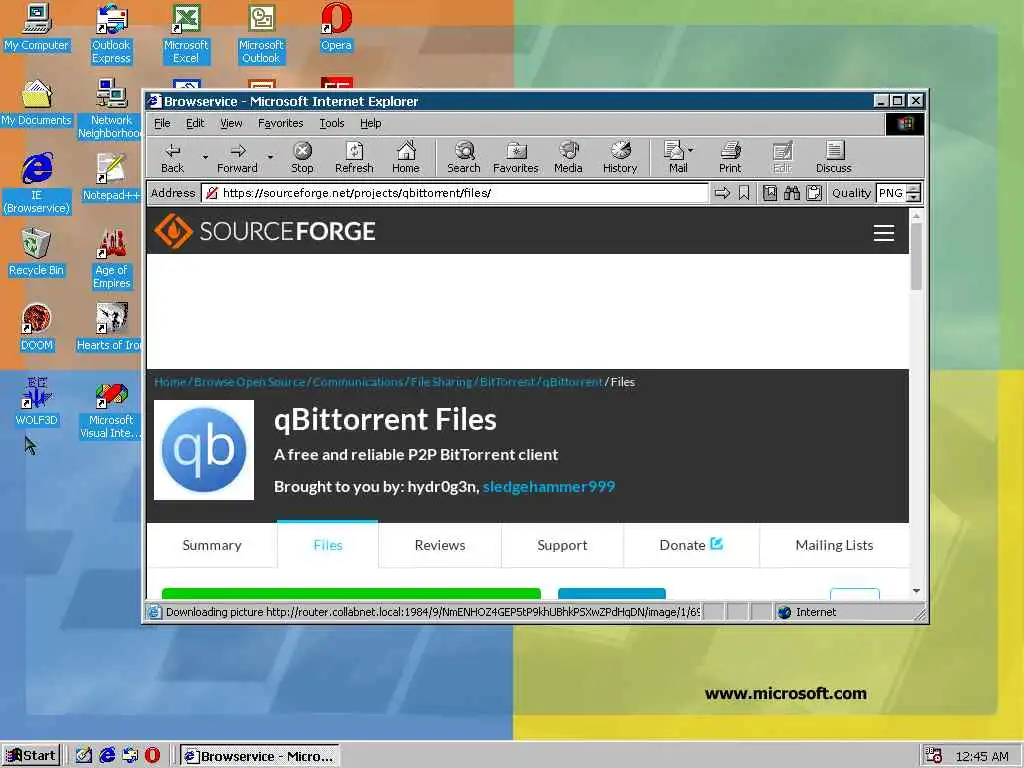Refresh the current page

tap(354, 157)
